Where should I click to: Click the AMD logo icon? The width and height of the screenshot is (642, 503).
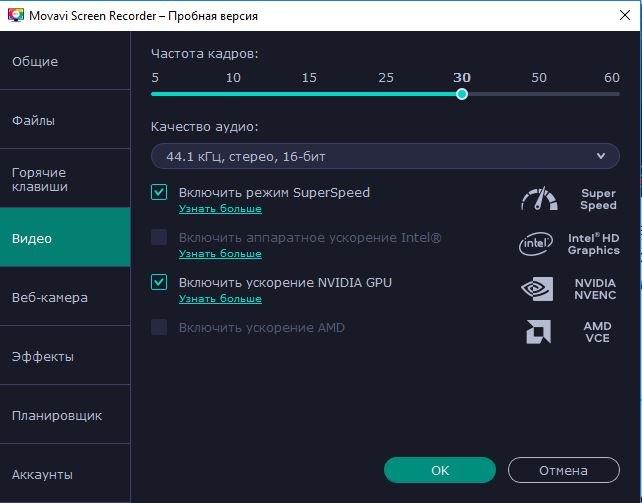click(x=538, y=332)
